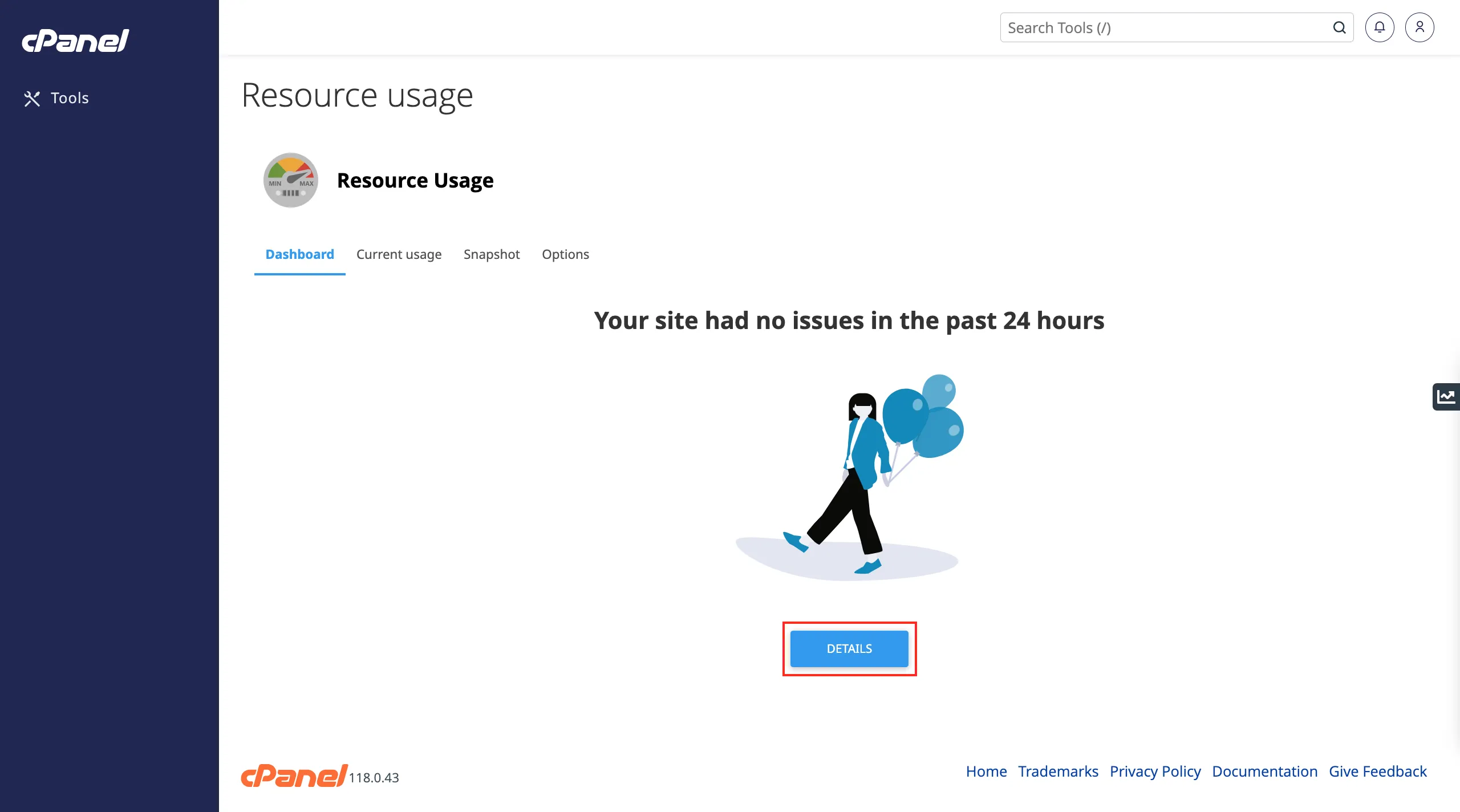Click the orange cPanel footer logo
This screenshot has height=812, width=1460.
(x=294, y=776)
